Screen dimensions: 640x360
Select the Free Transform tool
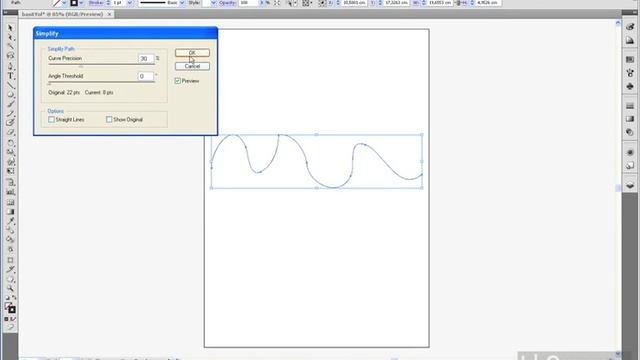click(11, 171)
